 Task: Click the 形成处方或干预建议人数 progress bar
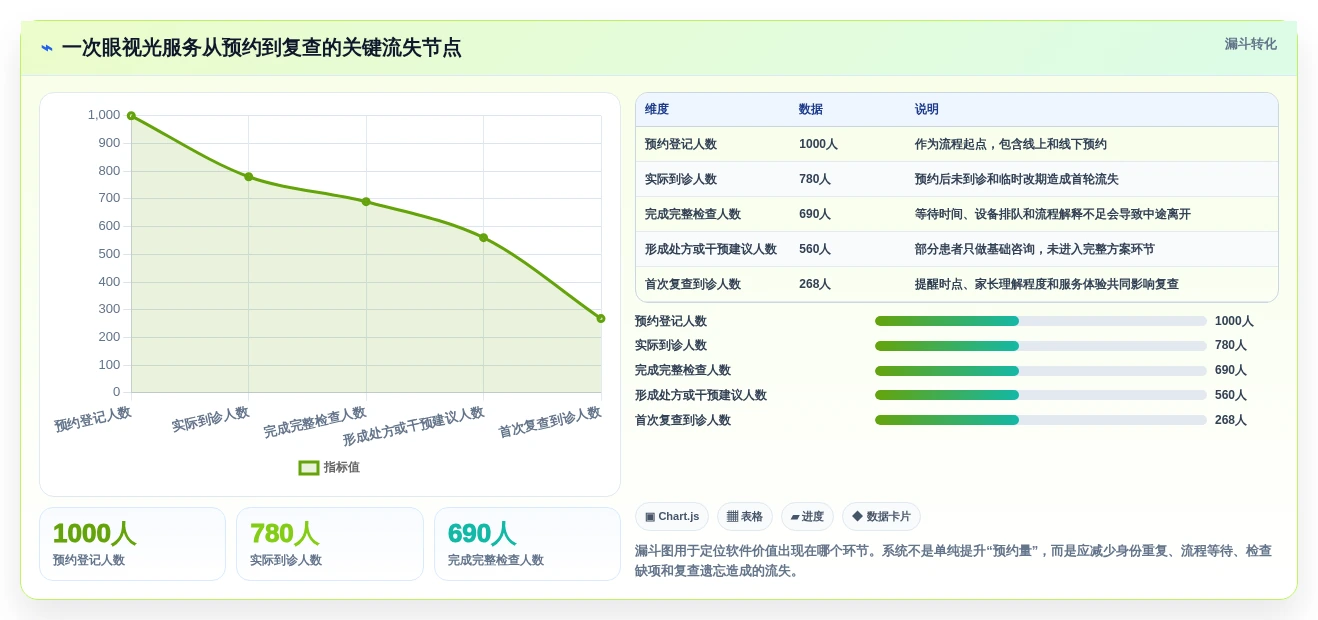click(x=1041, y=395)
